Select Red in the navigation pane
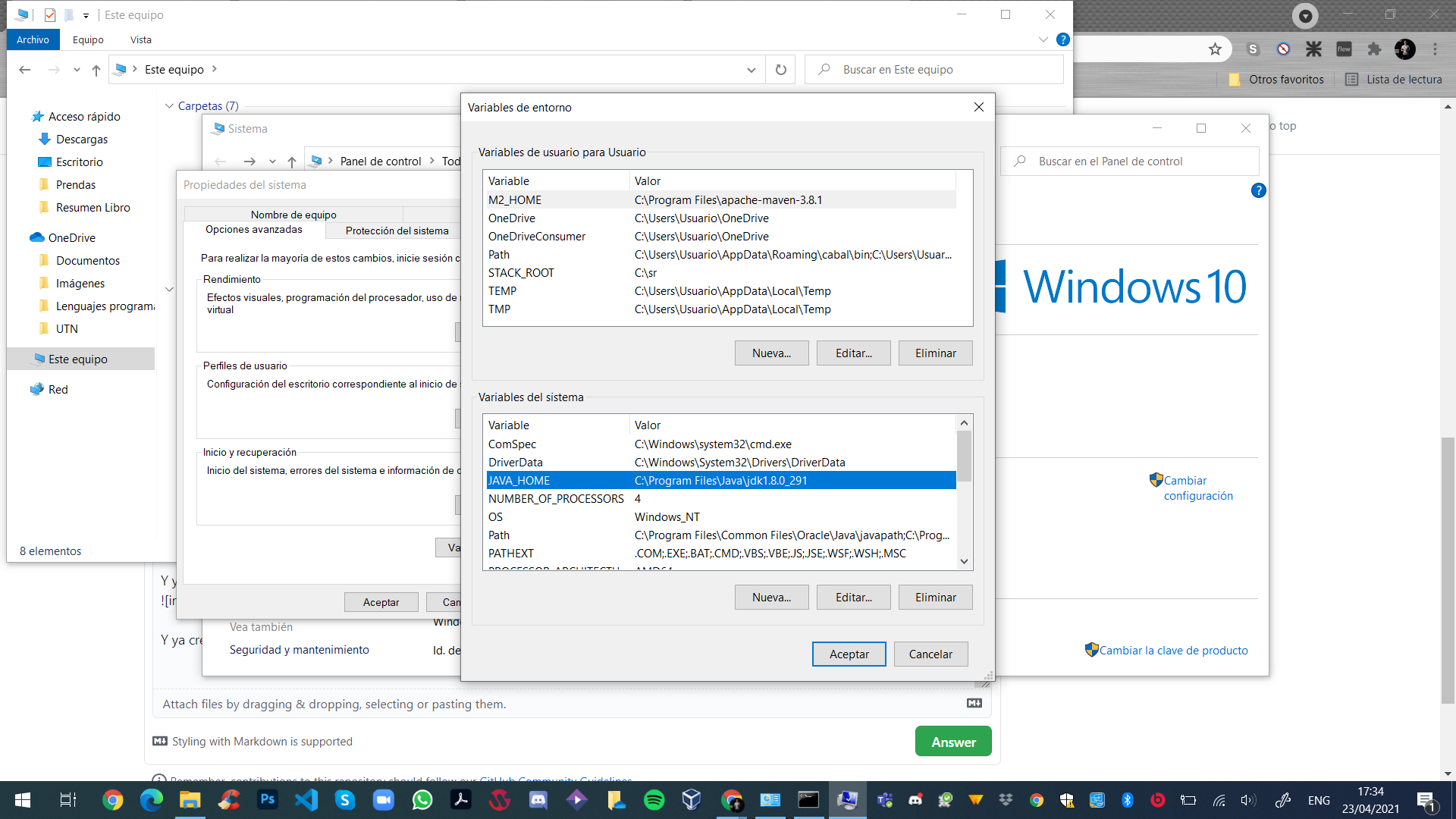The height and width of the screenshot is (819, 1456). pyautogui.click(x=58, y=390)
